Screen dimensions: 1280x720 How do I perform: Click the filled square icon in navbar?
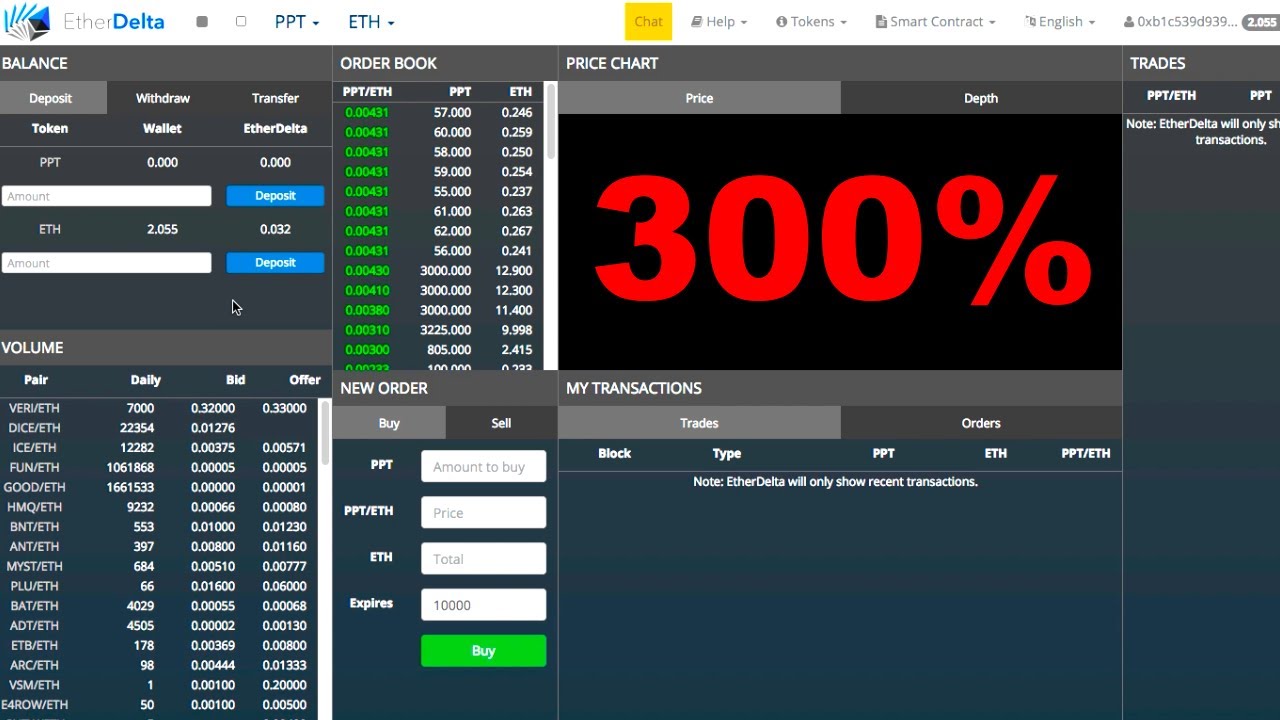click(202, 21)
